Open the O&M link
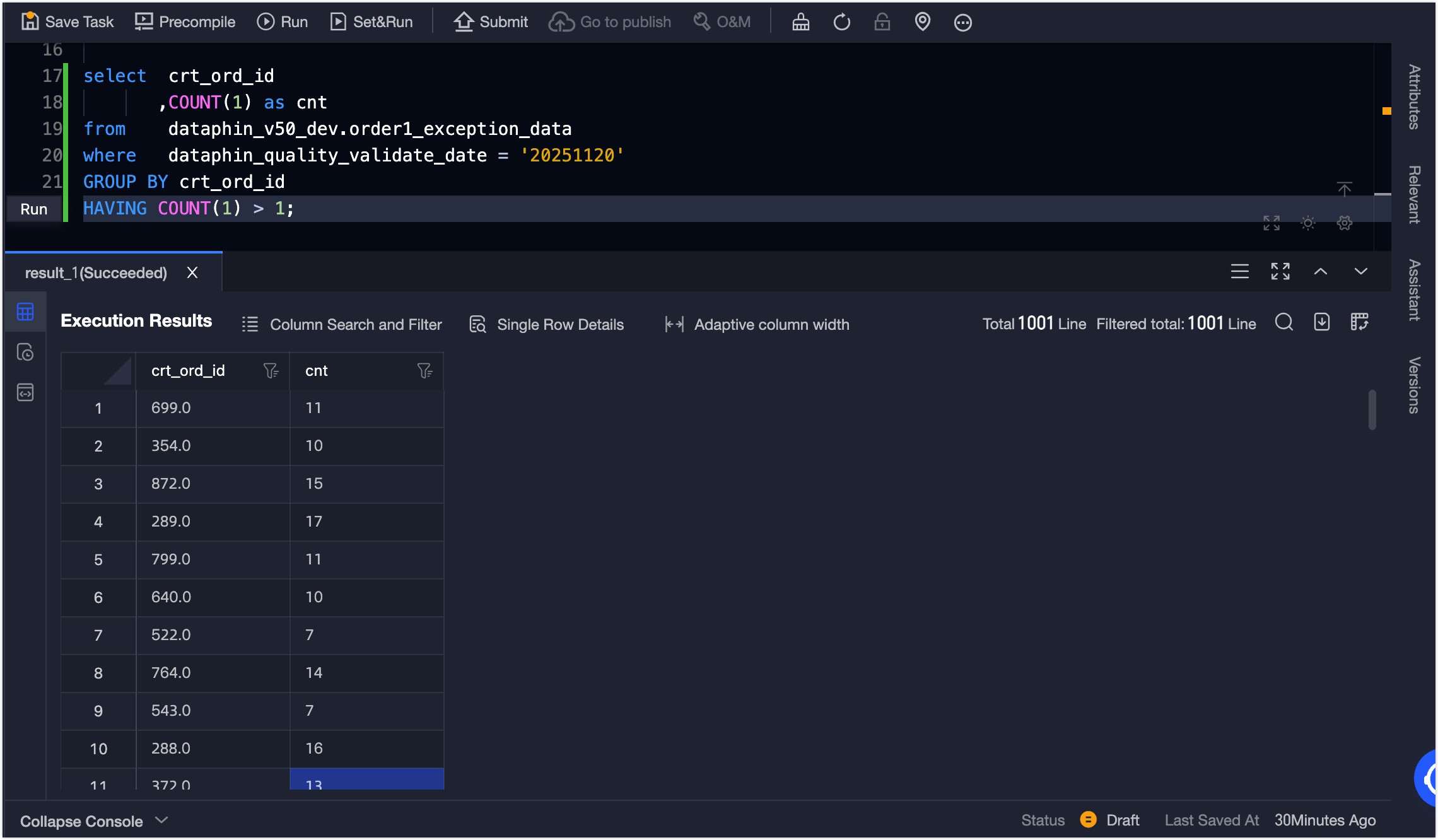 (722, 22)
